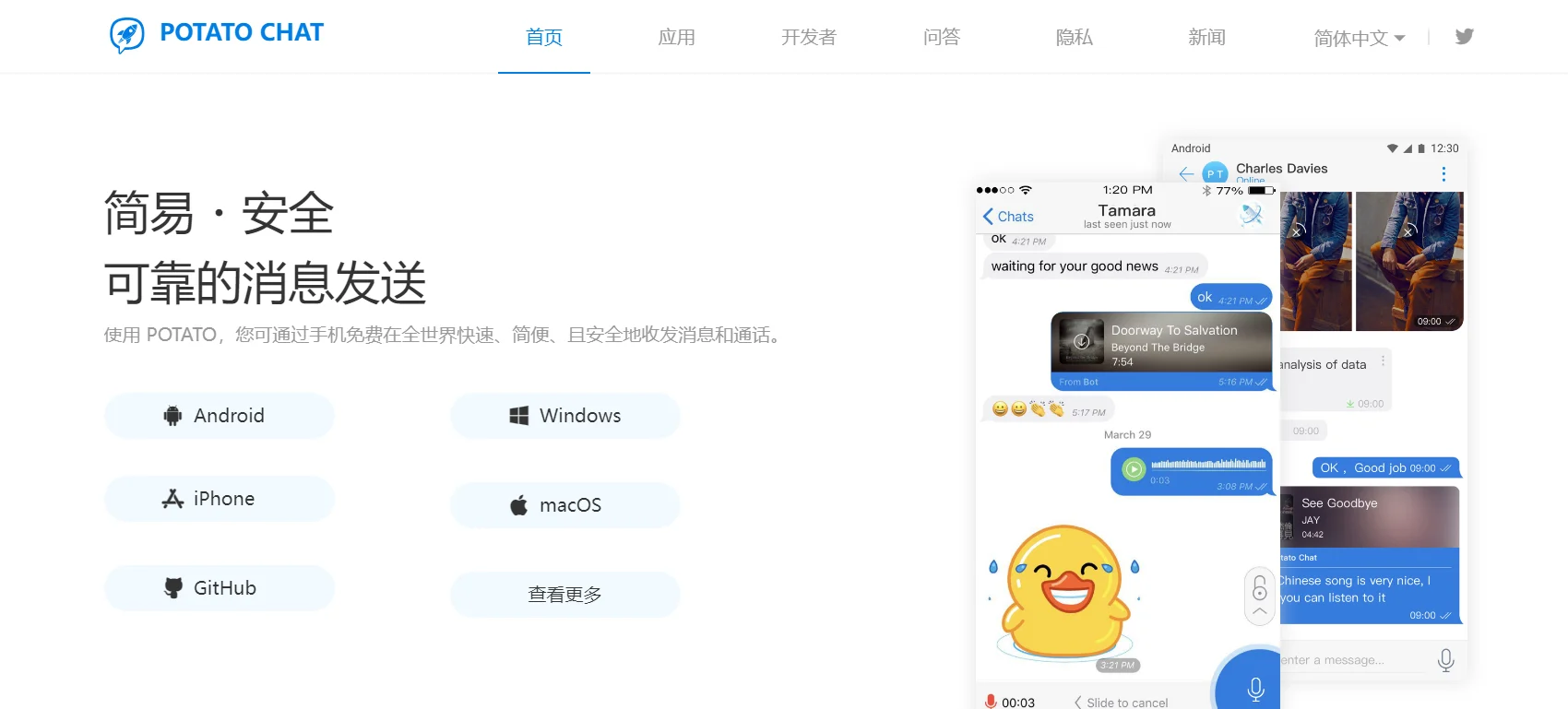Click the 'March 29' date label
This screenshot has height=709, width=1568.
click(x=1127, y=435)
